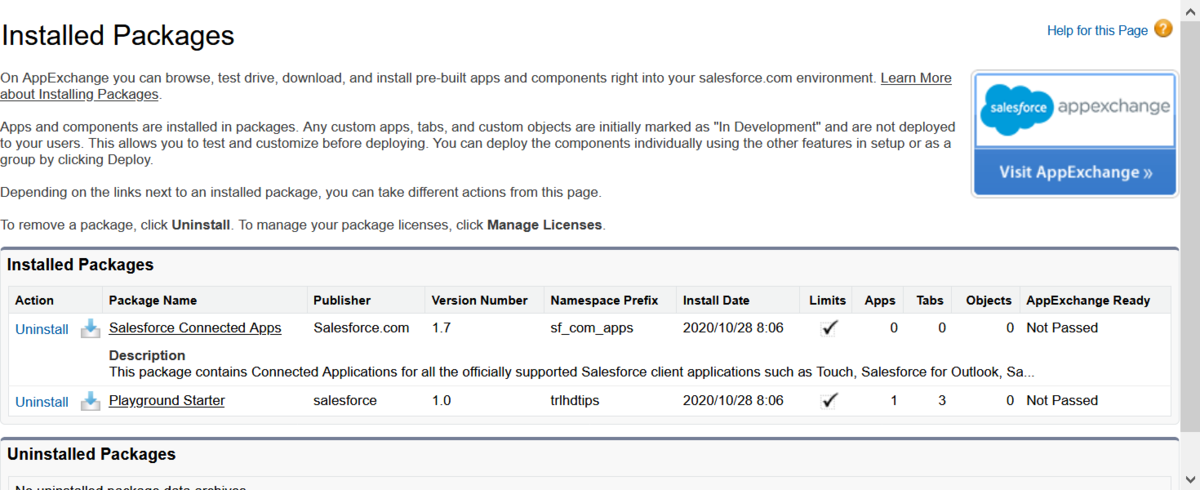The width and height of the screenshot is (1200, 490).
Task: Click namespace prefix sf_com_apps
Action: (592, 328)
